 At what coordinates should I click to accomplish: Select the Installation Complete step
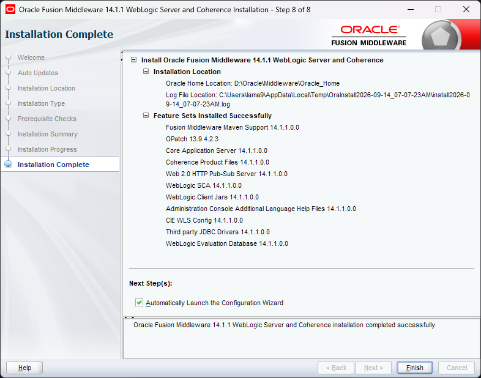[x=53, y=164]
